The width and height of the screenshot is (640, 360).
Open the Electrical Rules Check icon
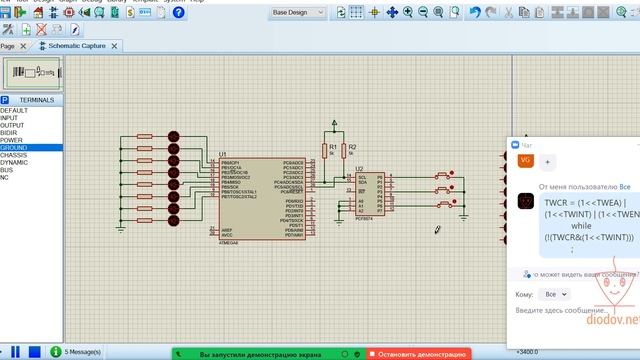click(x=75, y=29)
